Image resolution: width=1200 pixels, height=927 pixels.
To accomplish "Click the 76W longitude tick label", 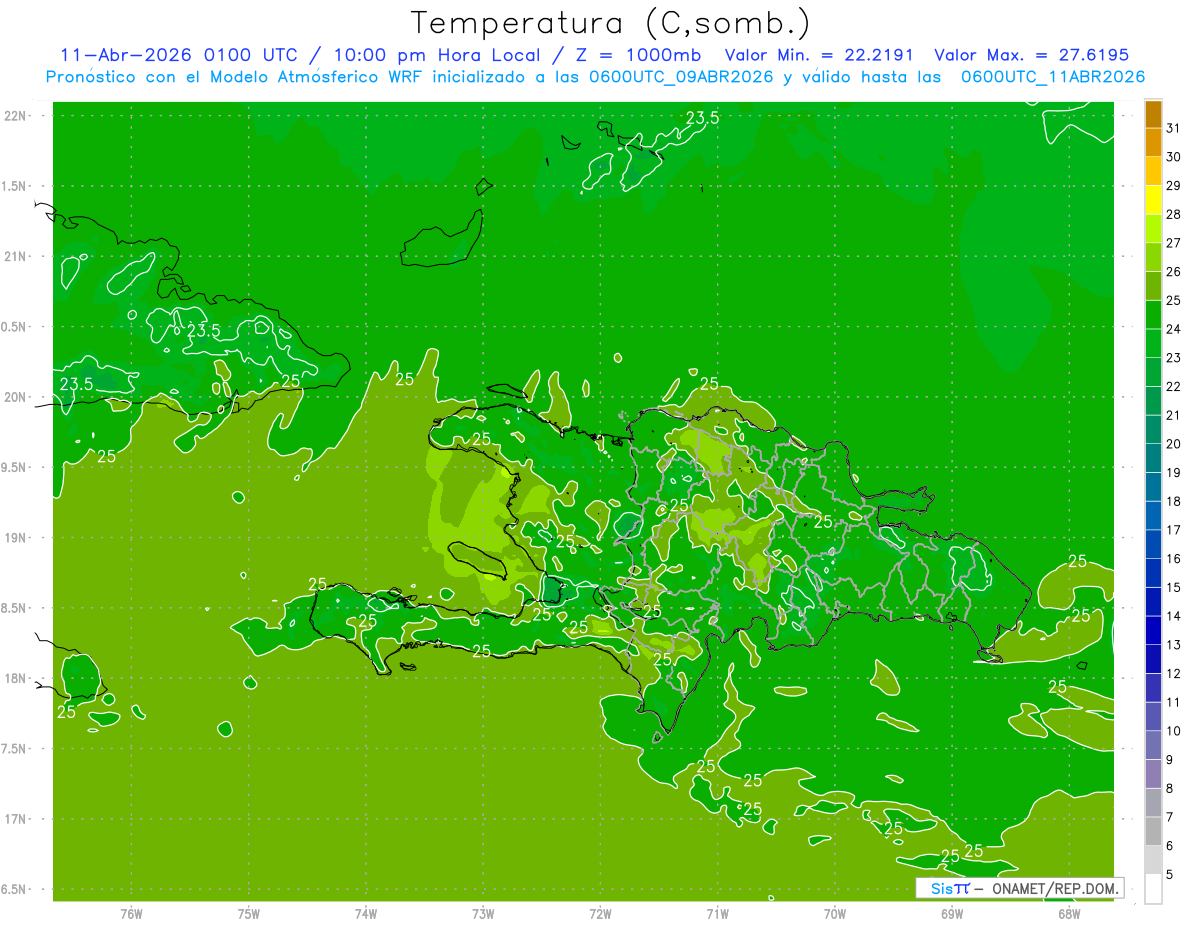I will click(131, 913).
